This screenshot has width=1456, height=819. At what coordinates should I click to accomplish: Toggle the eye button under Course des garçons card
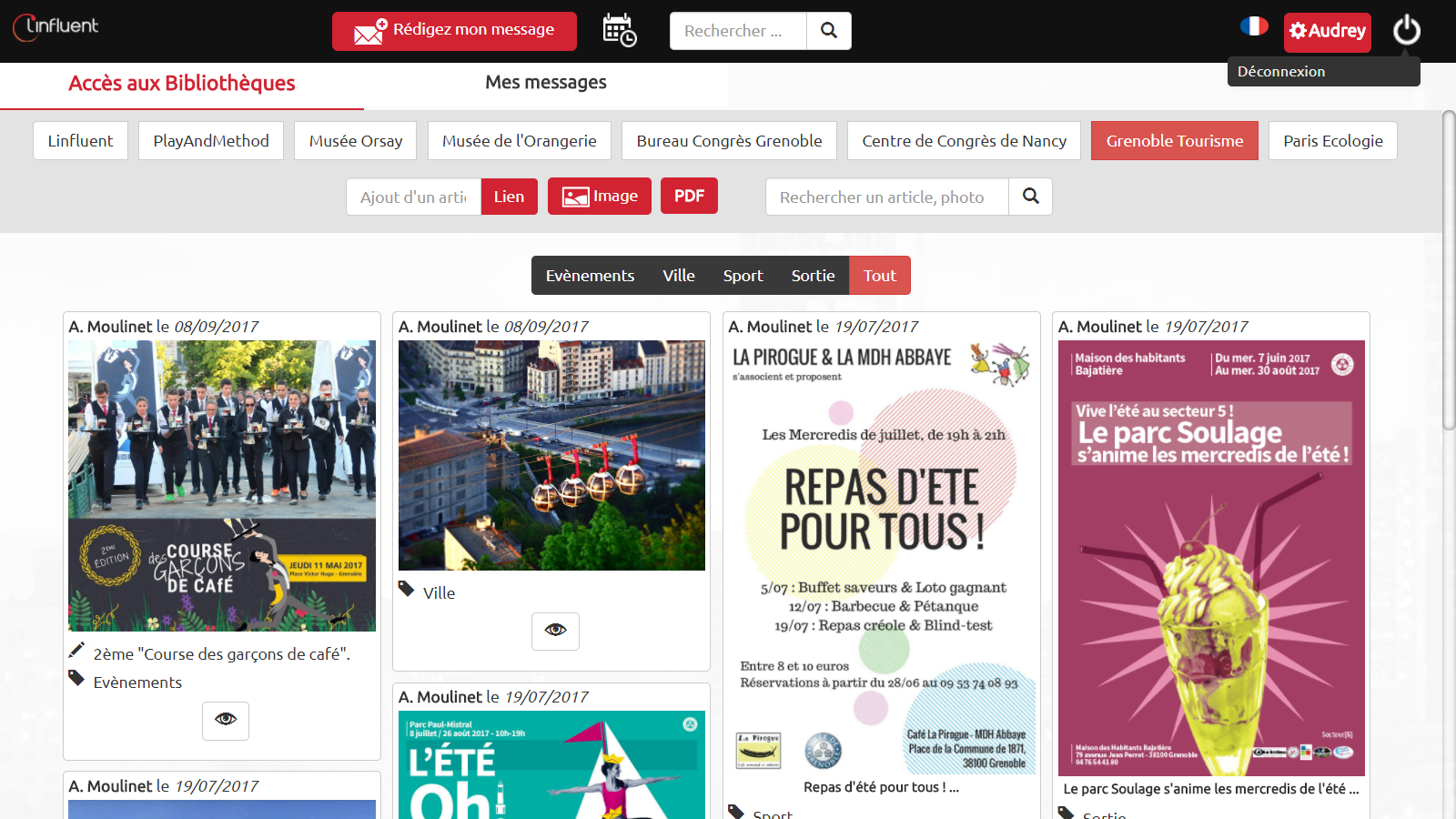[x=226, y=720]
